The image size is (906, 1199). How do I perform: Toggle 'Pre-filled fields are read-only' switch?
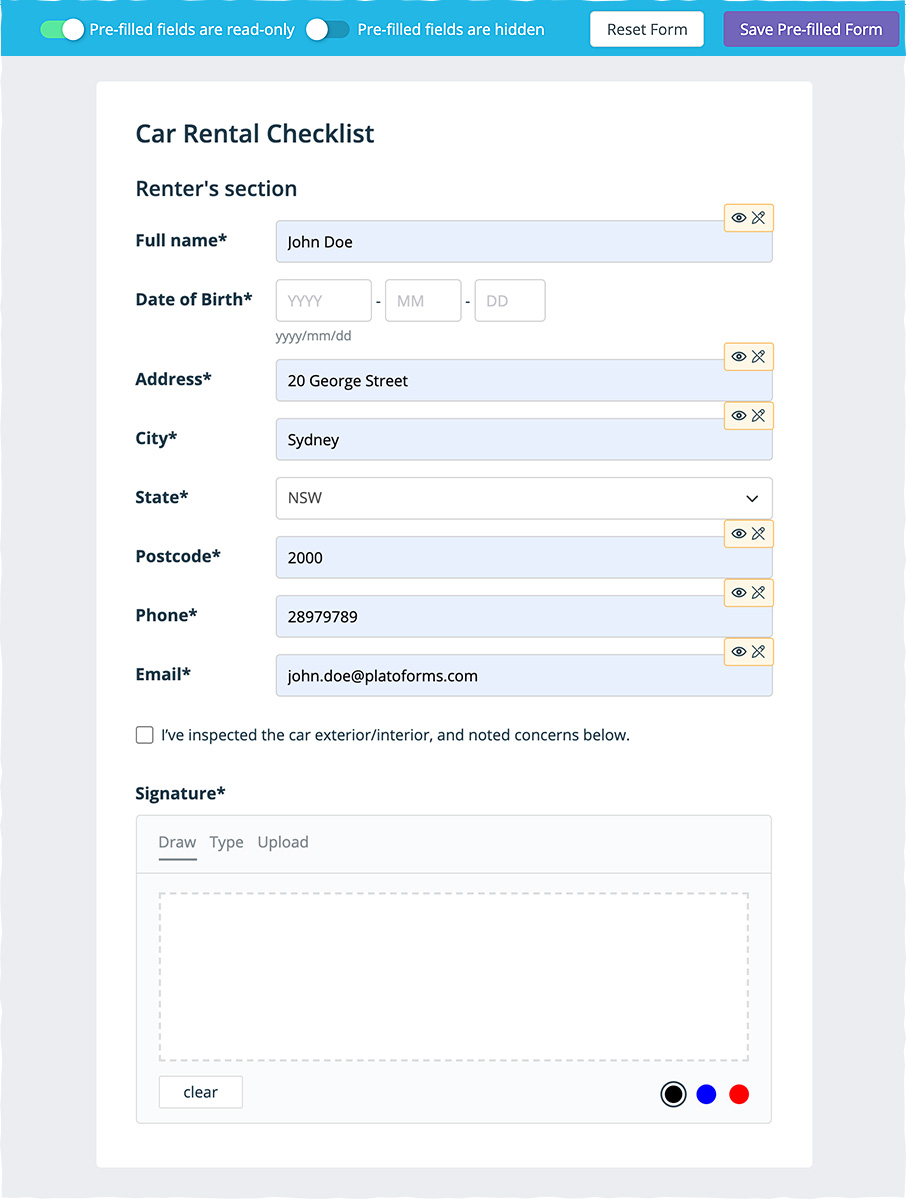click(x=62, y=30)
